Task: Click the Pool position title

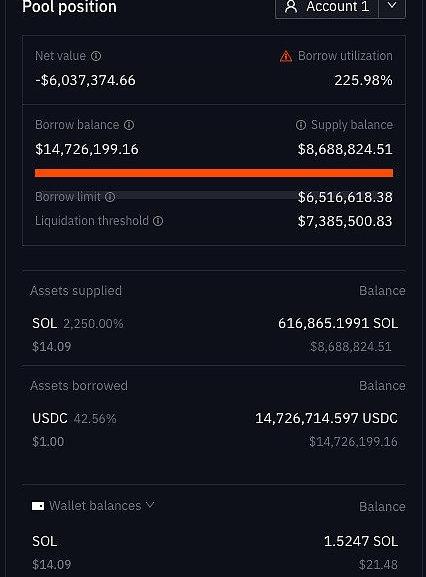Action: (x=70, y=7)
